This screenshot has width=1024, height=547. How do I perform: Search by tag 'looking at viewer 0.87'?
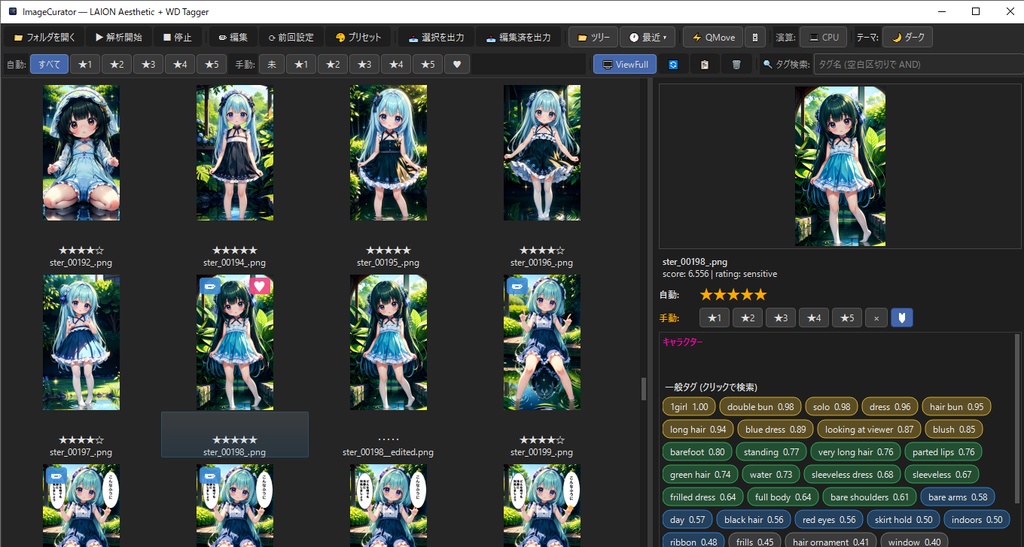[869, 430]
